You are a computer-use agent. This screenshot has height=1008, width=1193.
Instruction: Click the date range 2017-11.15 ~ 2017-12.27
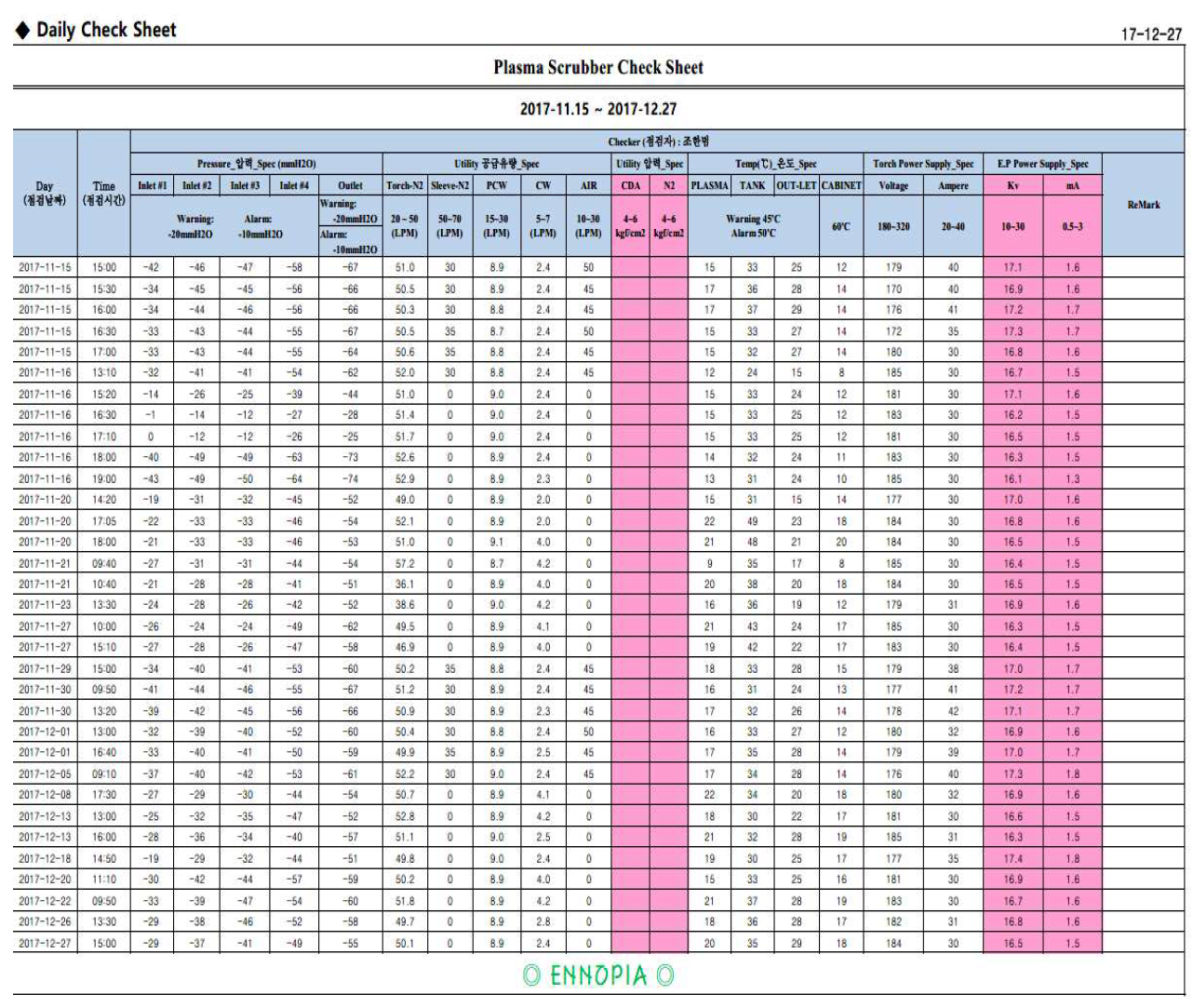pyautogui.click(x=598, y=109)
